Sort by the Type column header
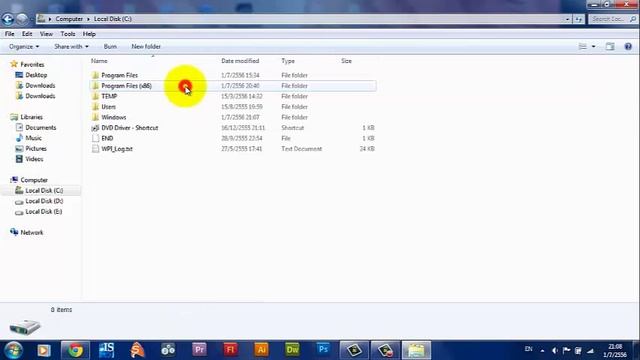 [x=288, y=61]
